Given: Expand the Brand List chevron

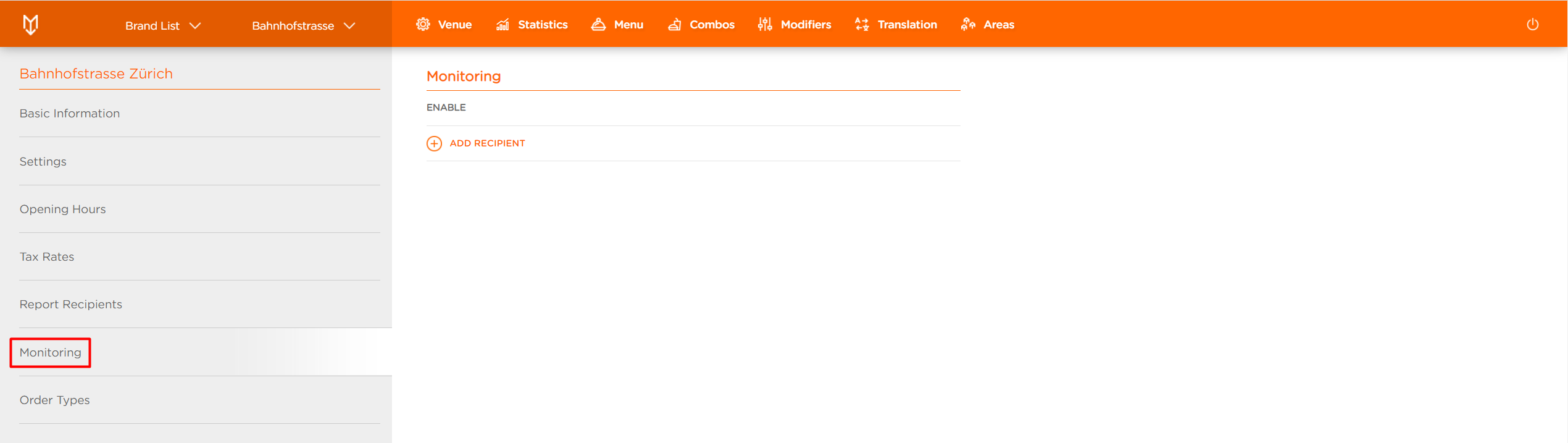Looking at the screenshot, I should 195,26.
